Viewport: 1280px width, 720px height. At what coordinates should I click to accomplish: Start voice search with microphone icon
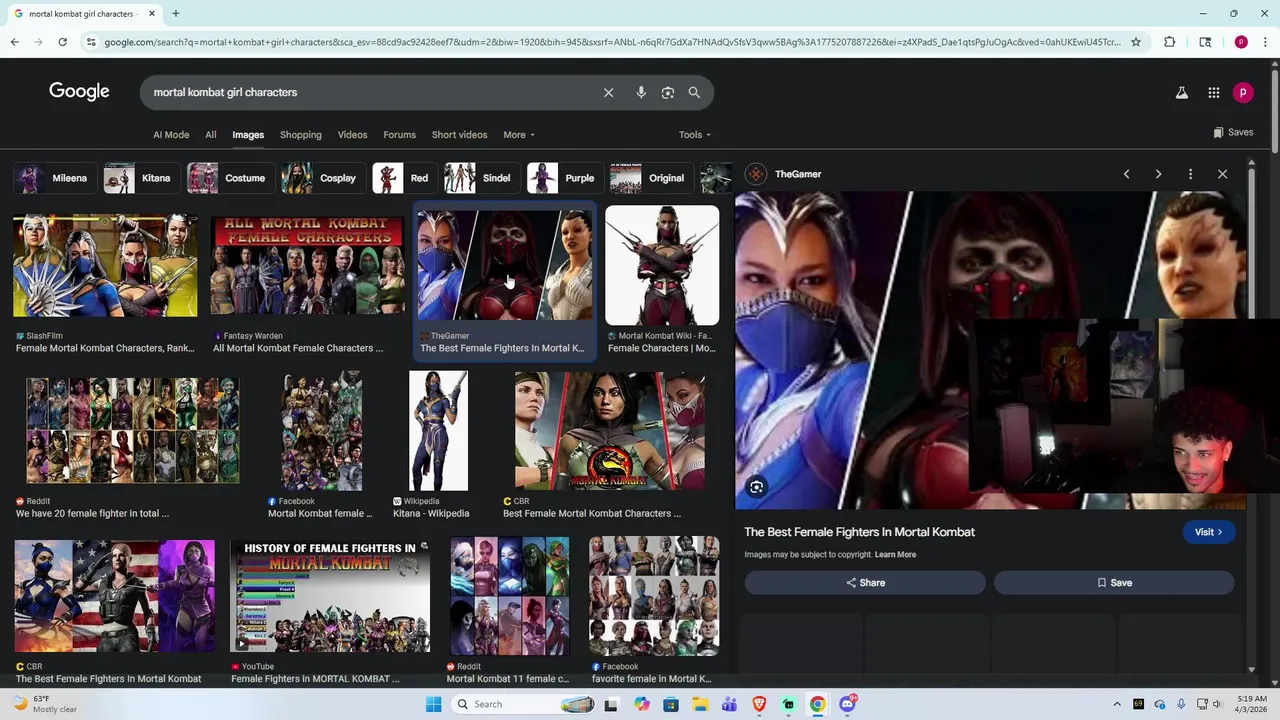click(641, 92)
